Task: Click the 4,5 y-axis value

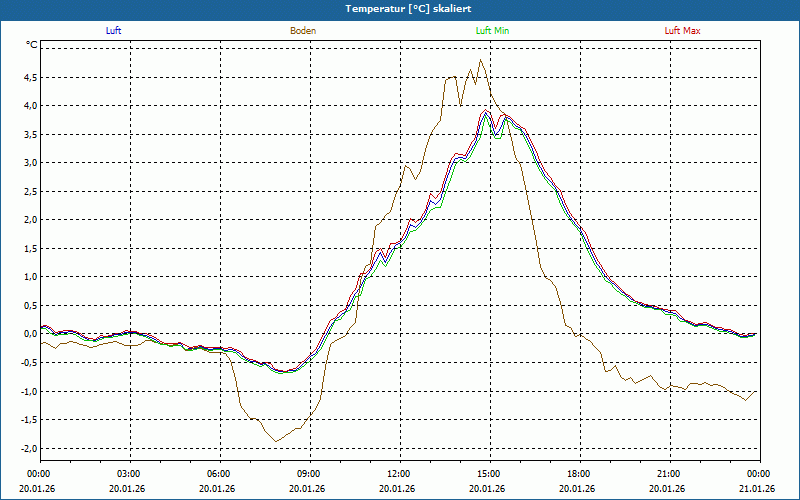Action: [x=30, y=78]
